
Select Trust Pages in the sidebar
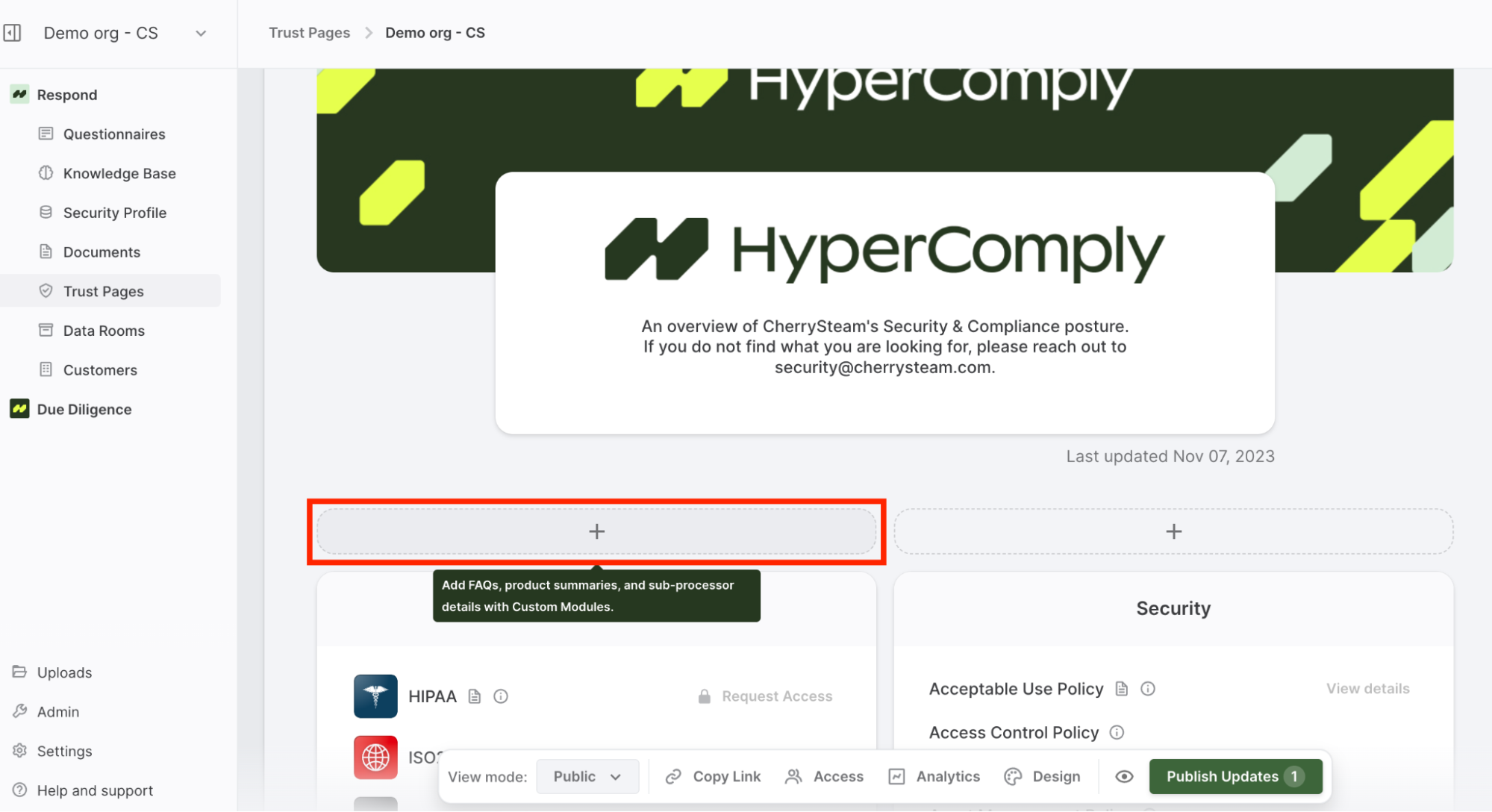[x=112, y=291]
